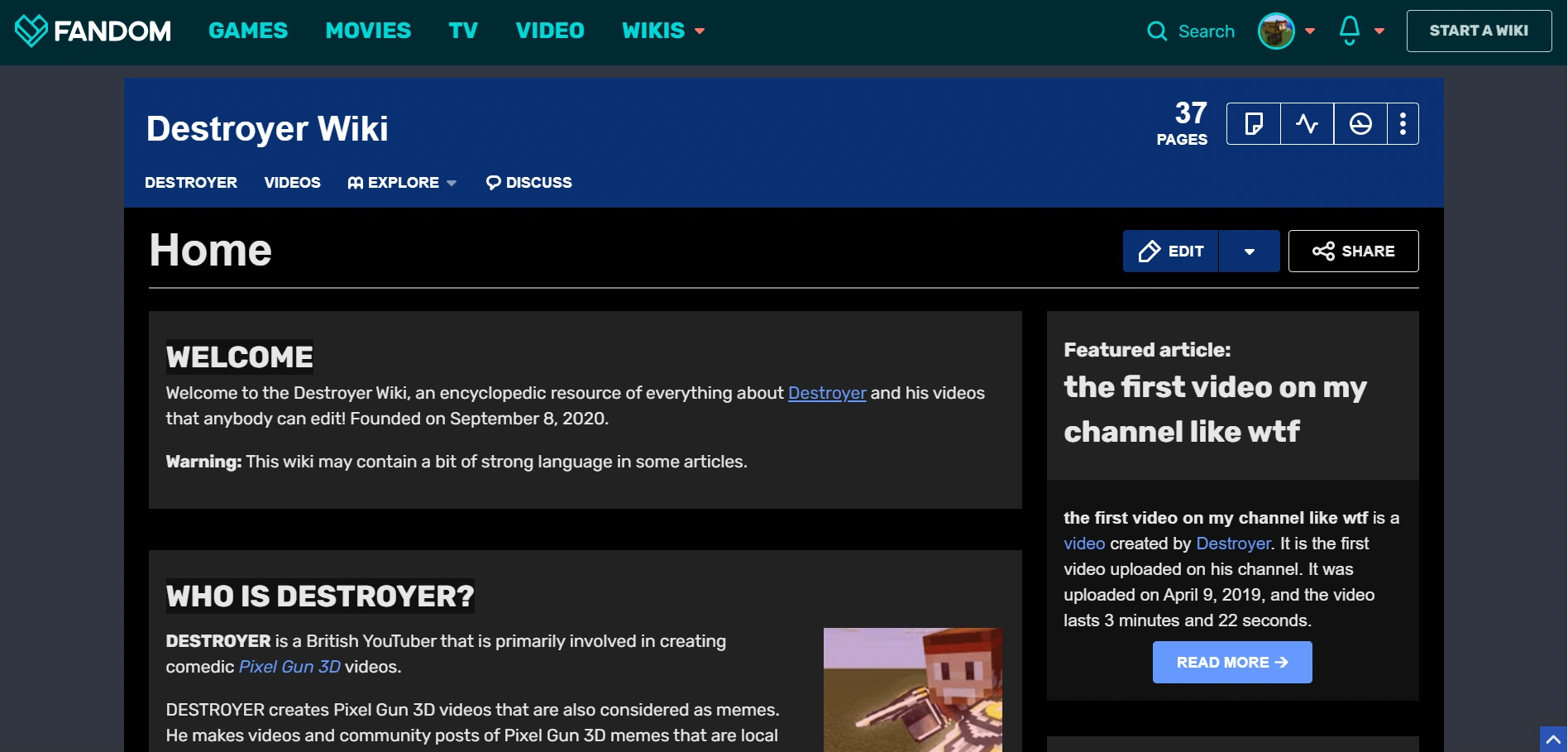Open the search magnifier icon
Screen dimensions: 1568x752
(1157, 31)
